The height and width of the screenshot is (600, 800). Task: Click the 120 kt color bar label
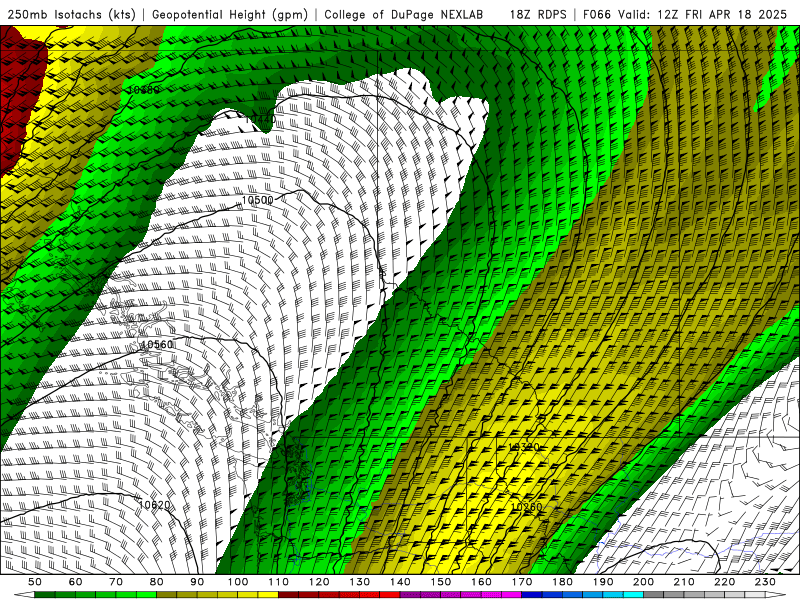coord(319,582)
